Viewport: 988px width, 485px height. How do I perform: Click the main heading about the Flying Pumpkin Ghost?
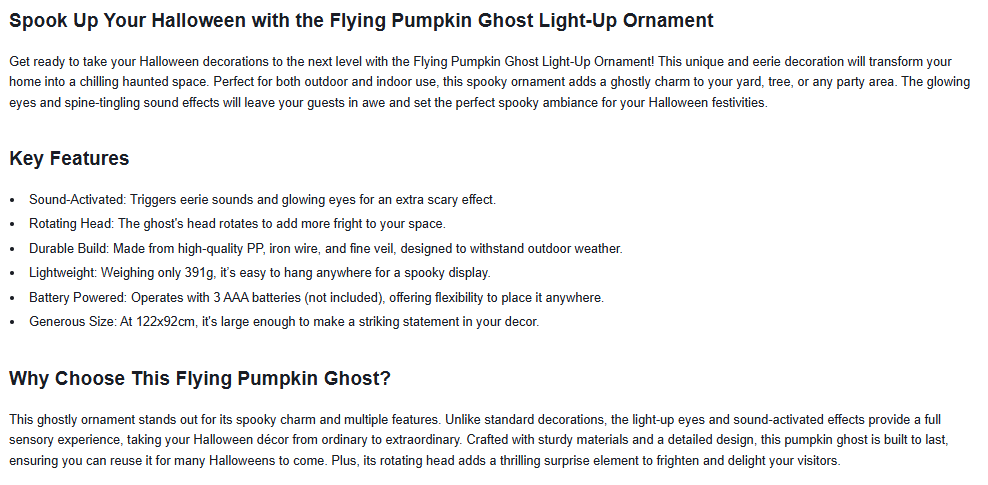361,20
